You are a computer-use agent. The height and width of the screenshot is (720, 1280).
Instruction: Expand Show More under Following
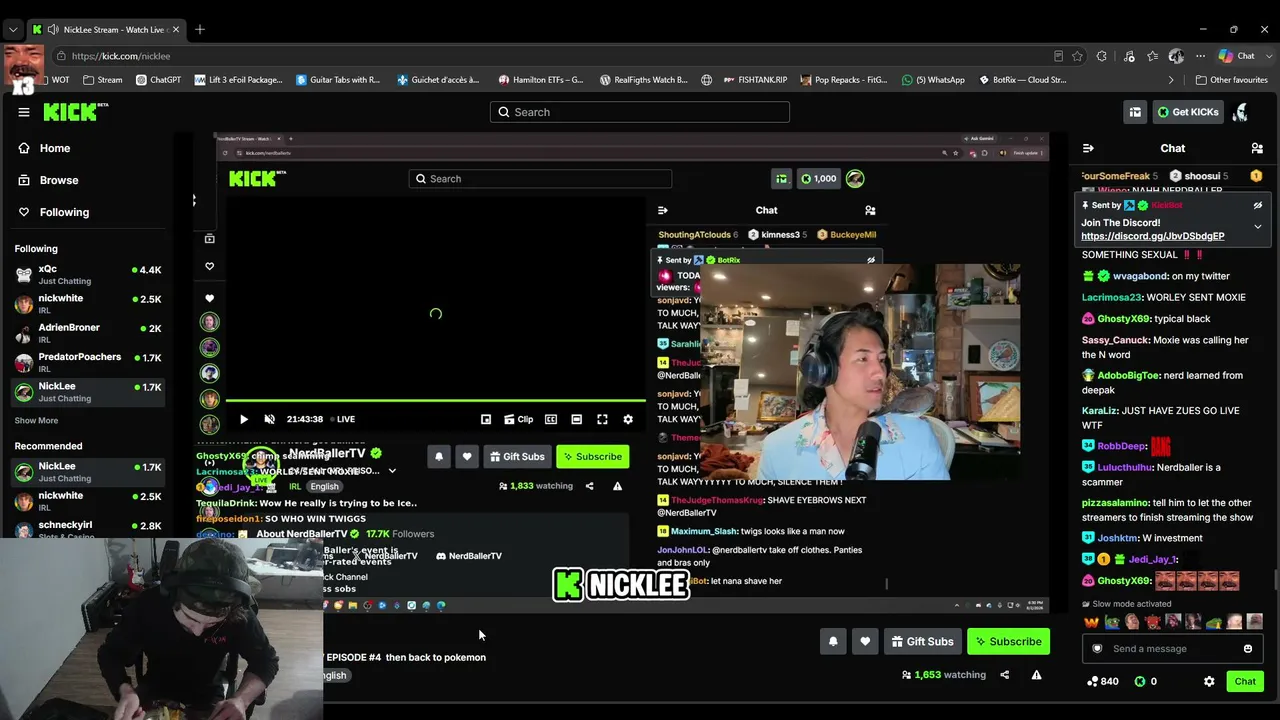coord(36,421)
